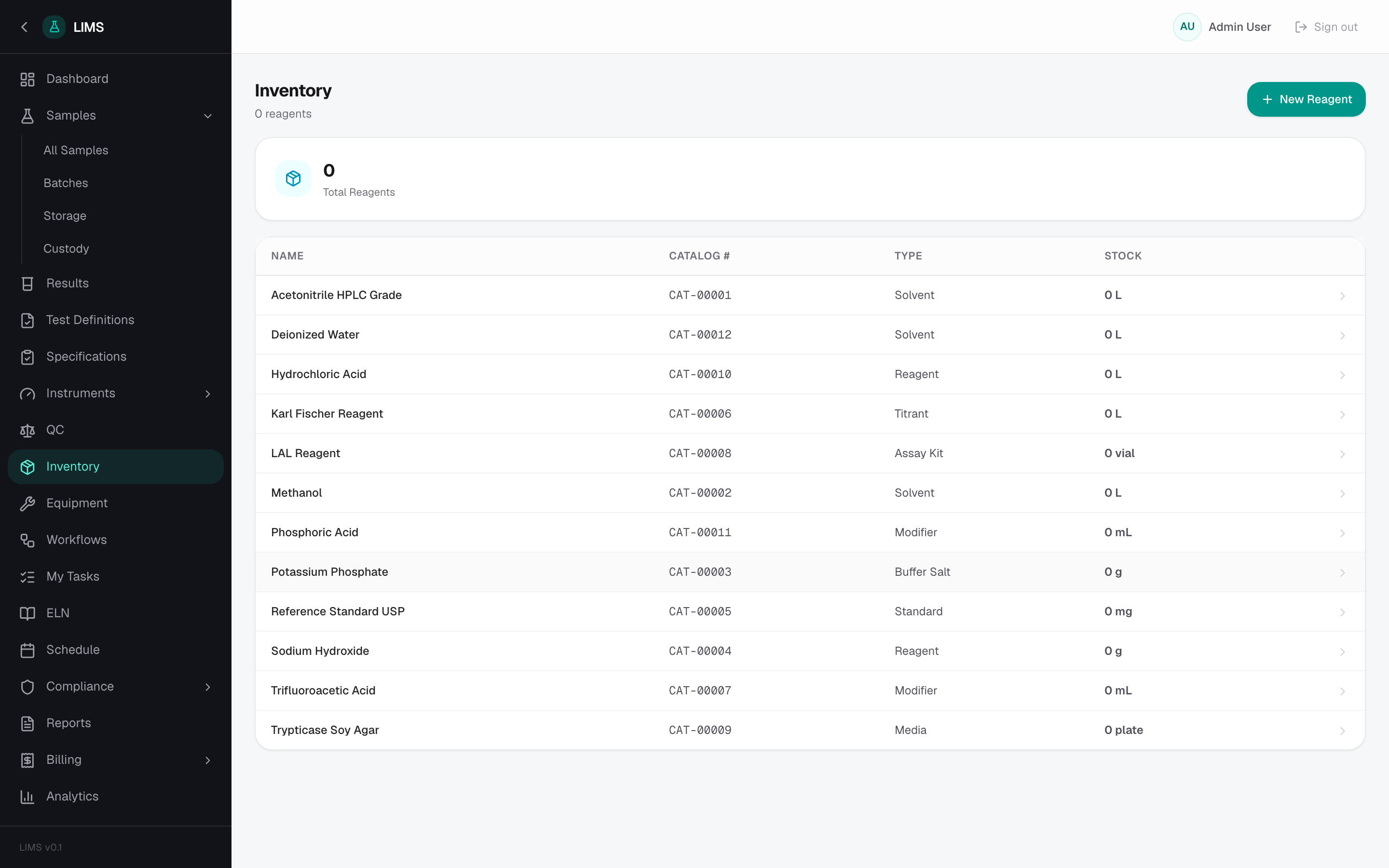
Task: Click the LIMS v0.1 version text
Action: pos(41,848)
